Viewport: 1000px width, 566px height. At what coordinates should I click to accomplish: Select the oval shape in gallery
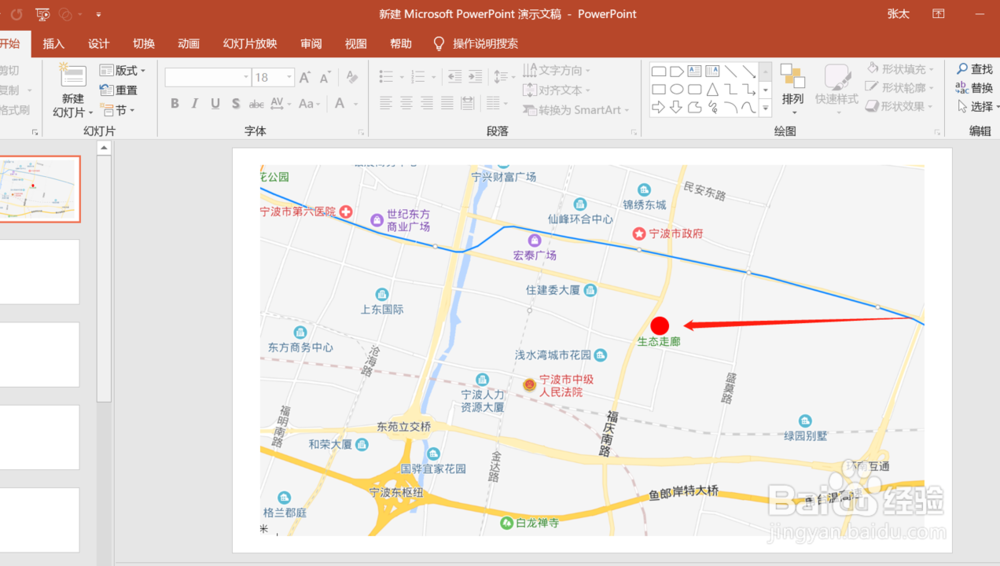677,89
